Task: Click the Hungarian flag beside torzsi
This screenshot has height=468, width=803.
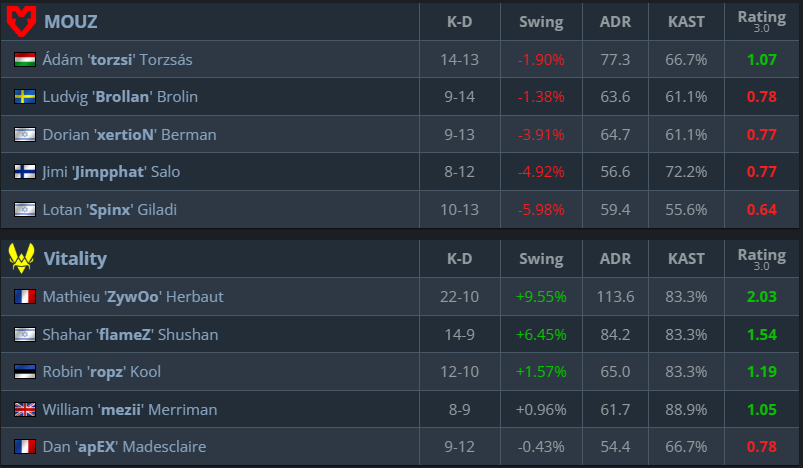Action: [25, 60]
